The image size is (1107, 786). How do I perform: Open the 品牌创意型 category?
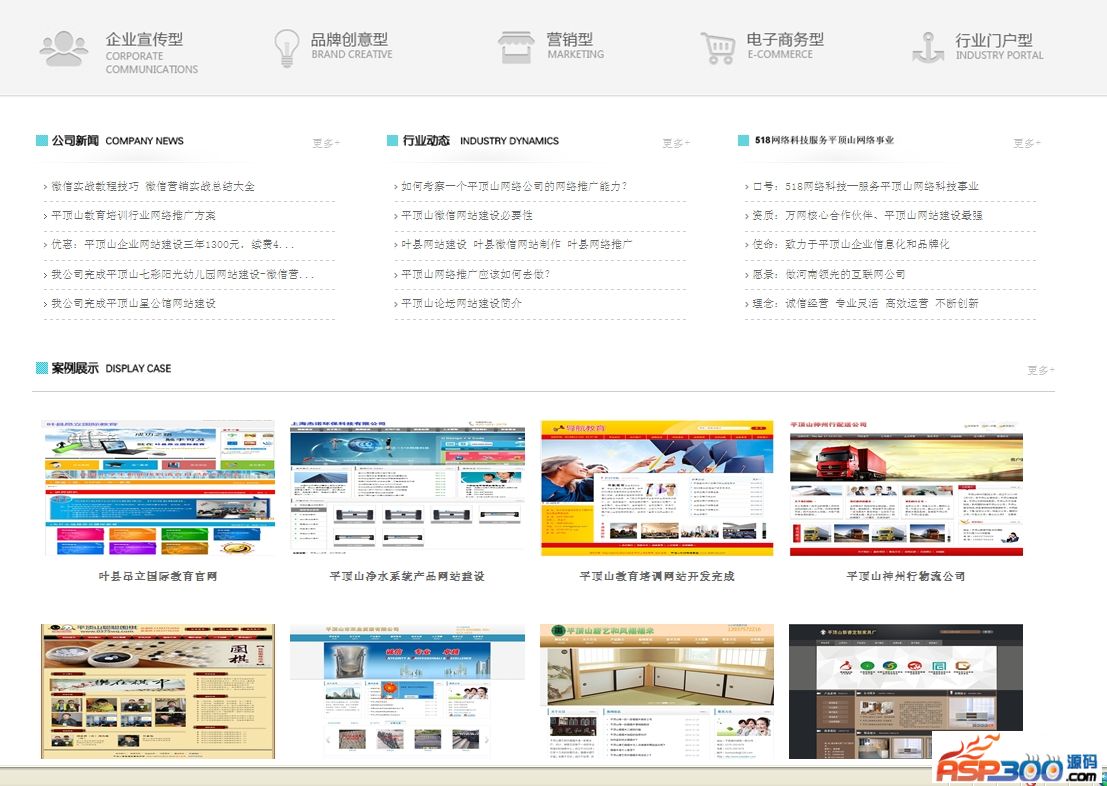(349, 40)
